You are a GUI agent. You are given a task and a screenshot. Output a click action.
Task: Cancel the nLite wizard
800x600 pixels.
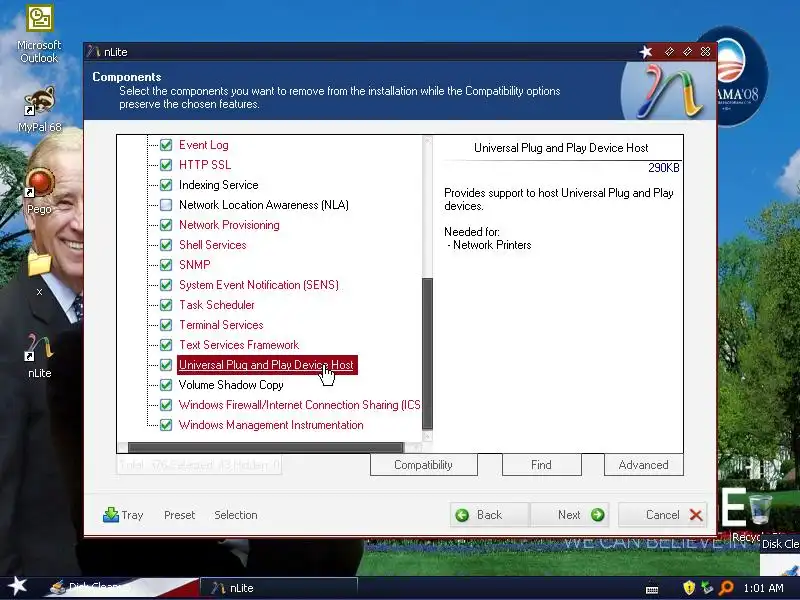[663, 515]
